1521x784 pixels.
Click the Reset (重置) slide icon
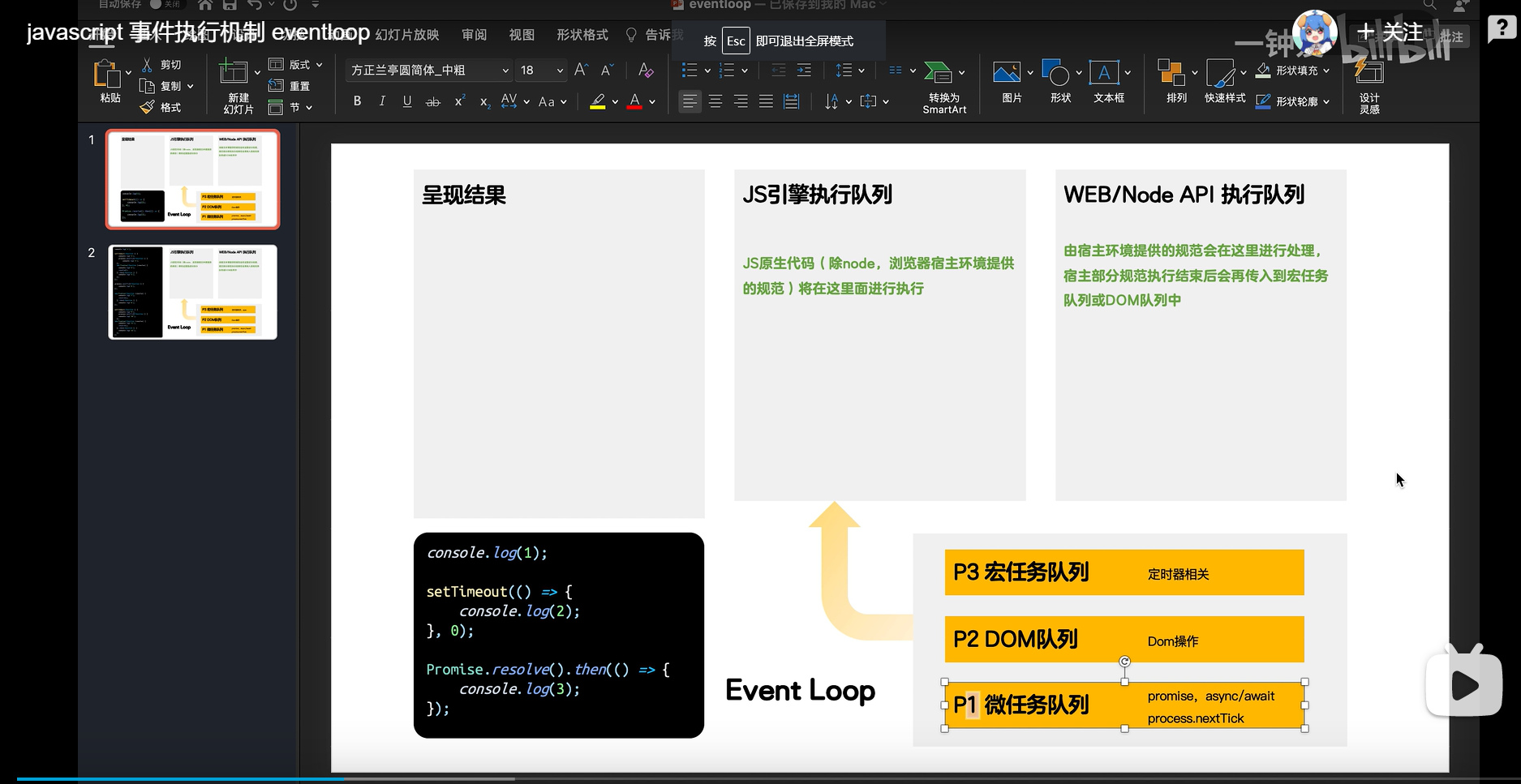[276, 86]
